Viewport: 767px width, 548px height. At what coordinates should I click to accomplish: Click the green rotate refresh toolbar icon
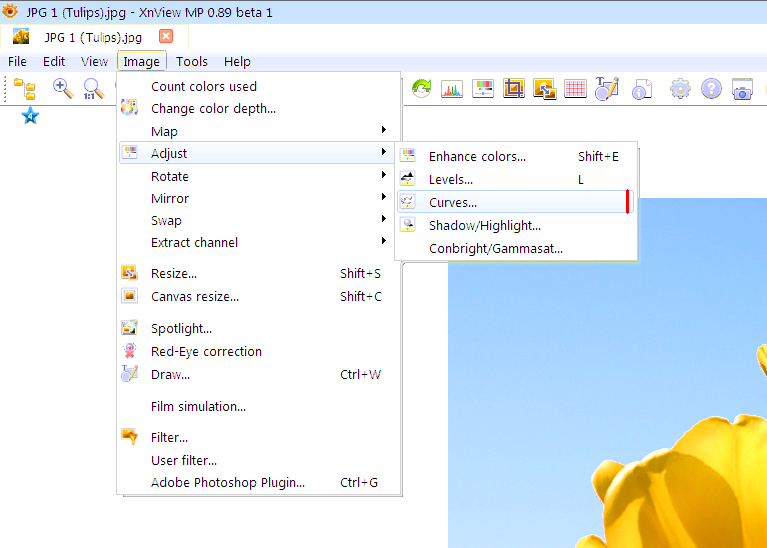pos(421,89)
